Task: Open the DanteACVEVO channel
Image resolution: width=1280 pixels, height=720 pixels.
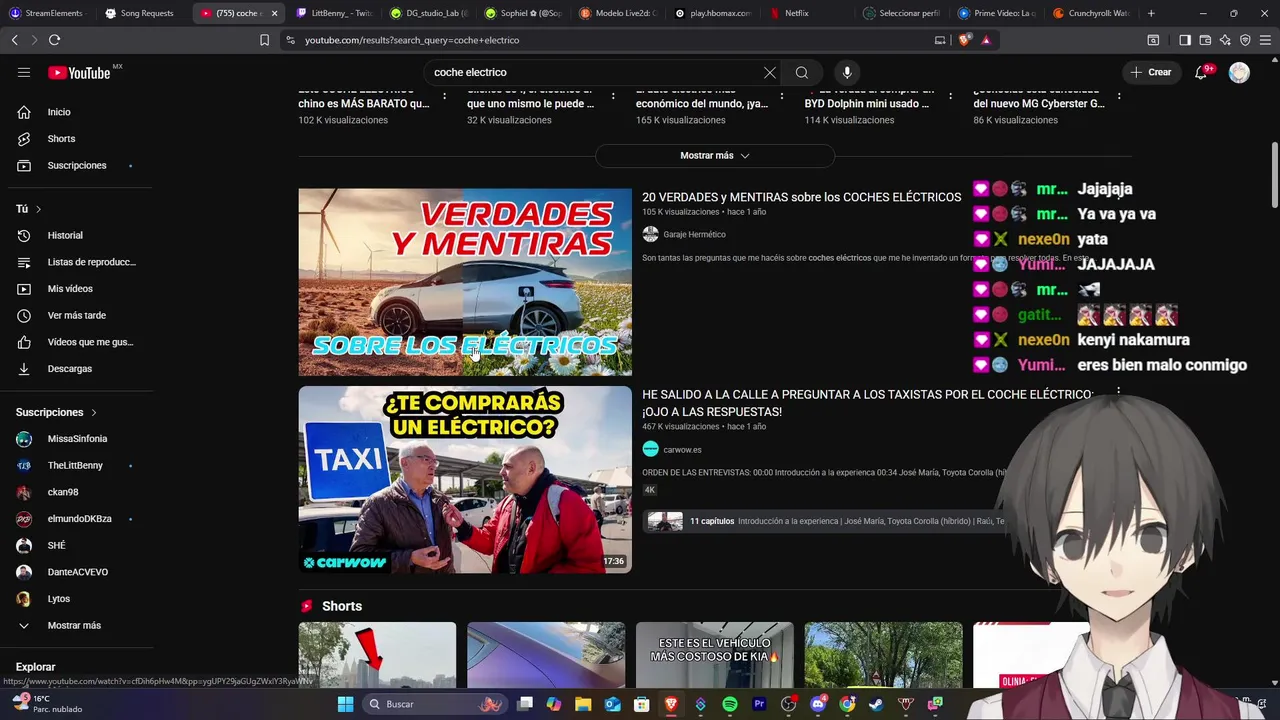Action: (x=80, y=572)
